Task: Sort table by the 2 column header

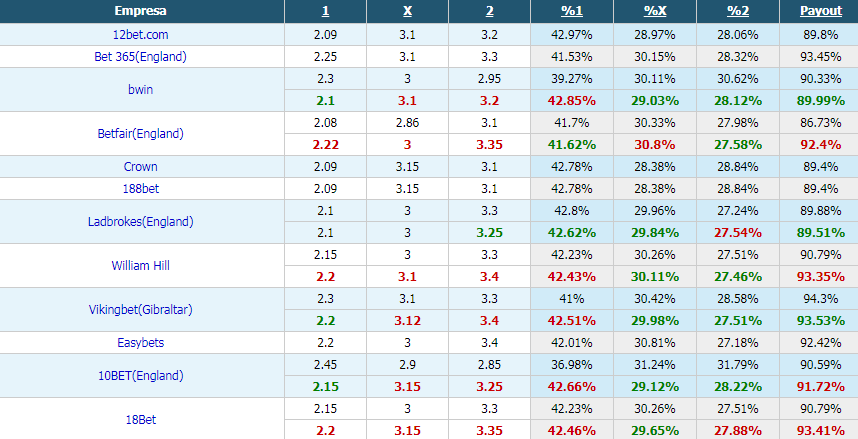Action: 490,11
